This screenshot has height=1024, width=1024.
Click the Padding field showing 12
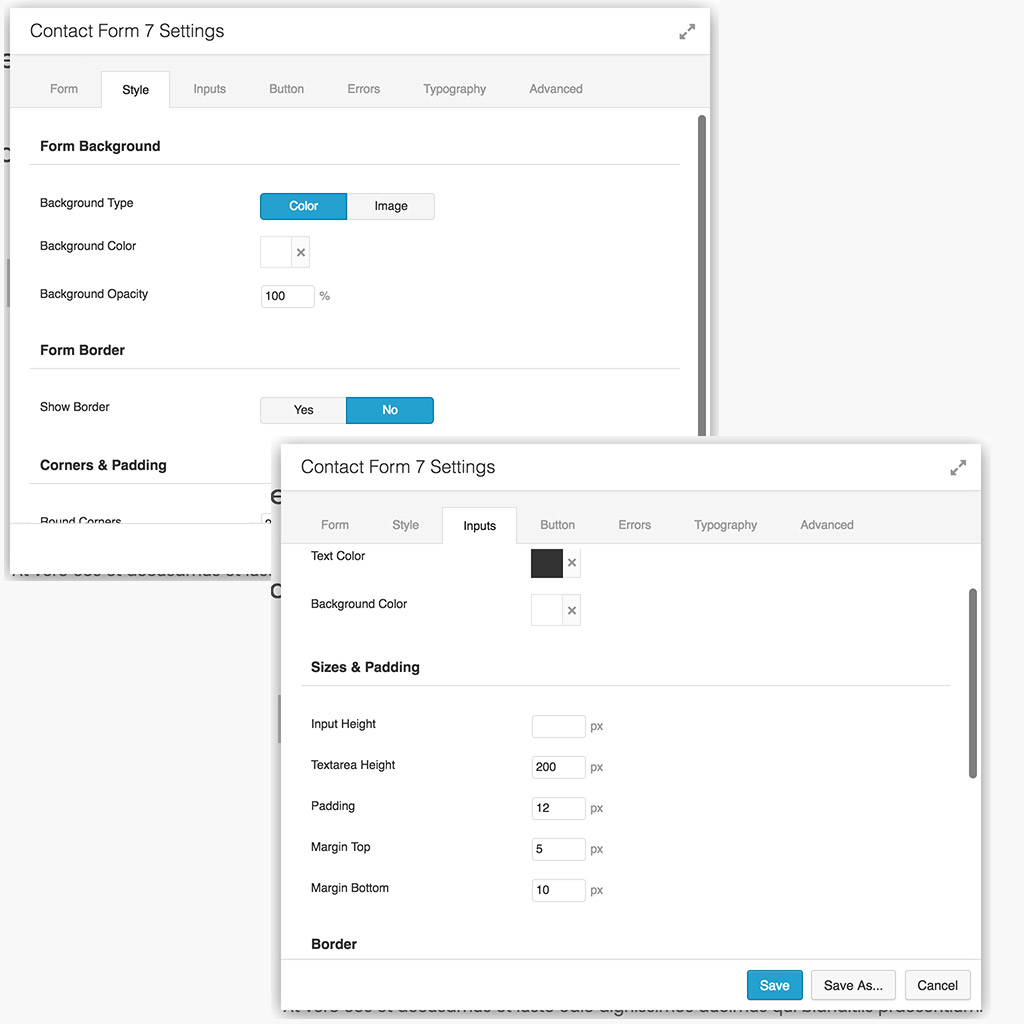[558, 808]
